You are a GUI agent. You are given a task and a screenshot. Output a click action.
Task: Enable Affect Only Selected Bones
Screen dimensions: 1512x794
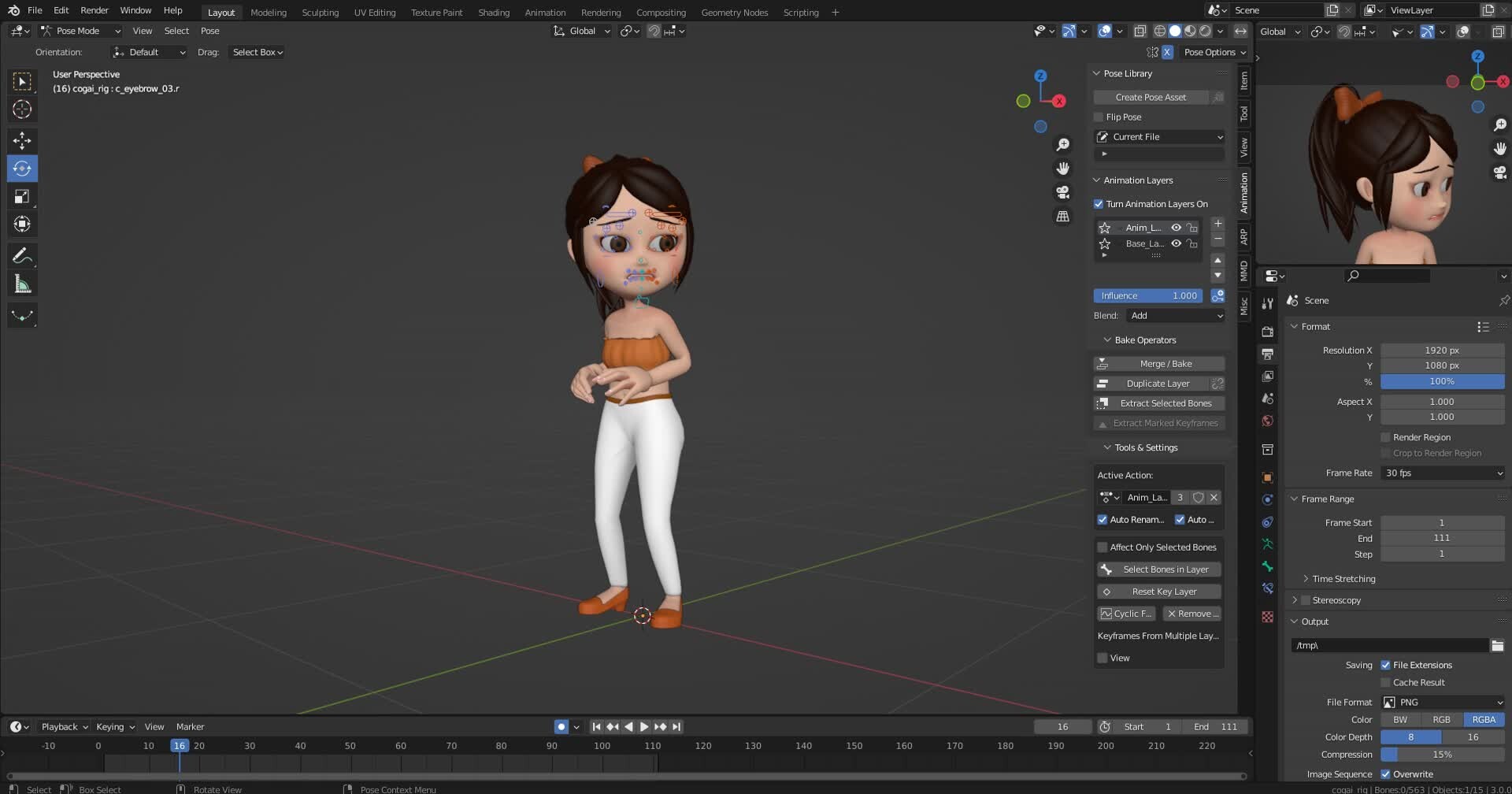point(1102,547)
